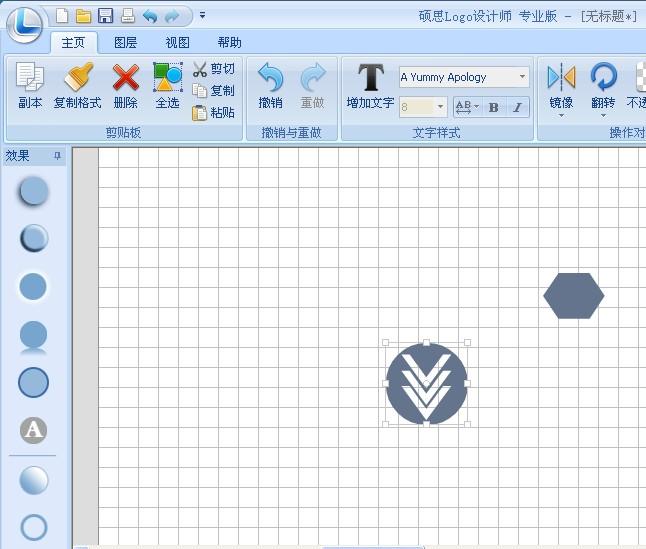Click the save disk icon in quick toolbar
Viewport: 646px width, 549px height.
[x=105, y=15]
